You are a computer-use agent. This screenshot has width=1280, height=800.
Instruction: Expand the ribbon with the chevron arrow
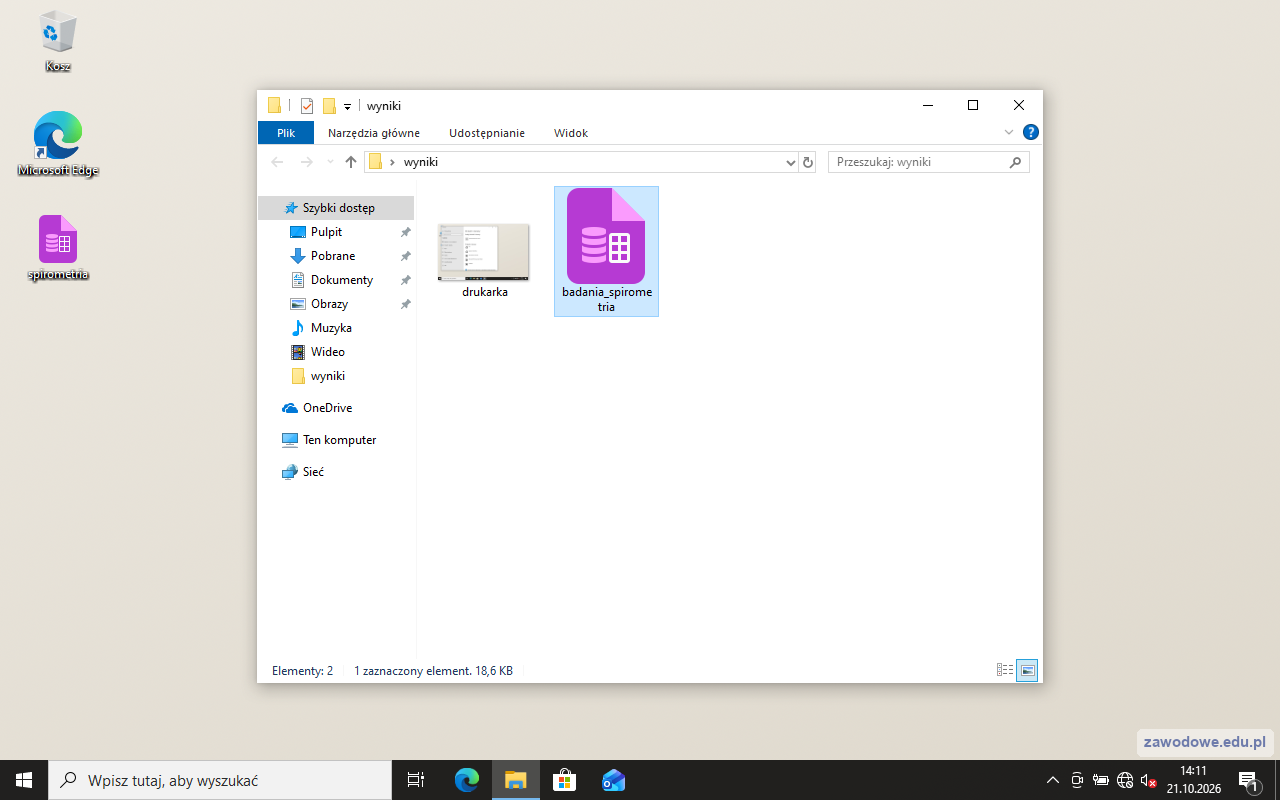pyautogui.click(x=1009, y=132)
